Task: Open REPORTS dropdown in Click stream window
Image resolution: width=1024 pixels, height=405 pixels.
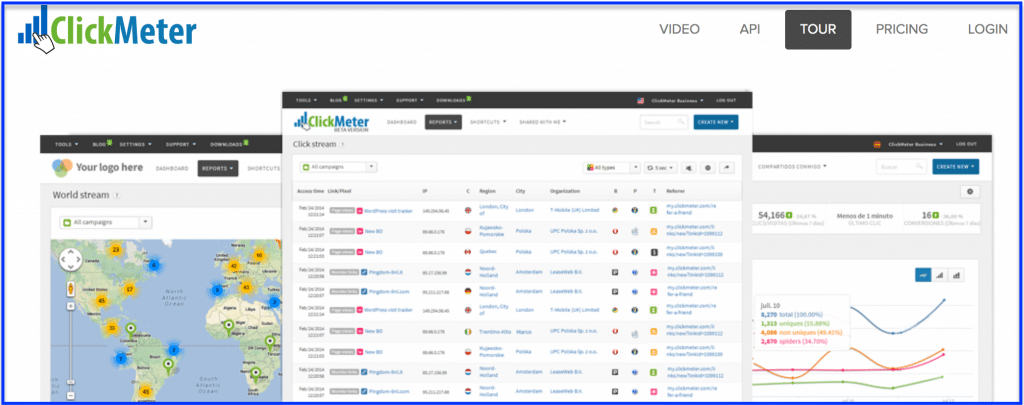Action: (x=443, y=122)
